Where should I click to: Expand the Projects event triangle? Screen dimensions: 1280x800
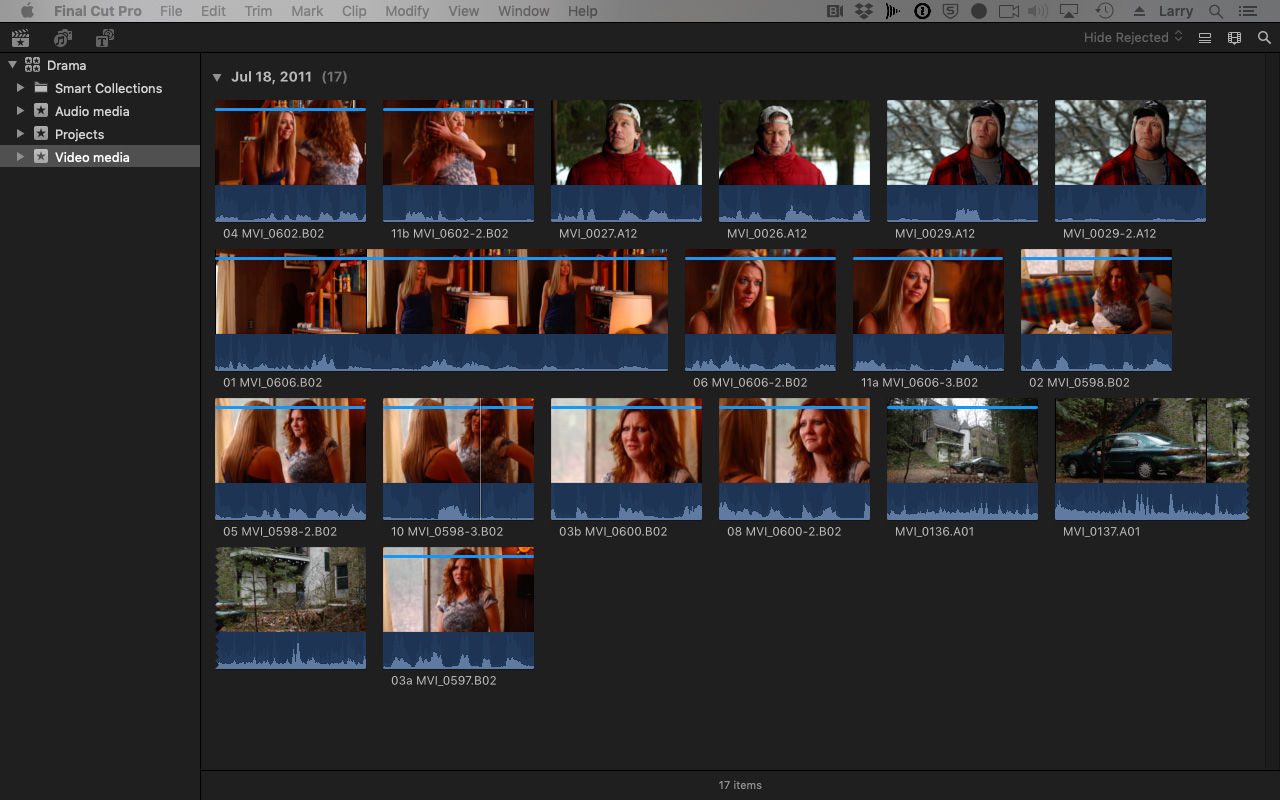pyautogui.click(x=20, y=134)
